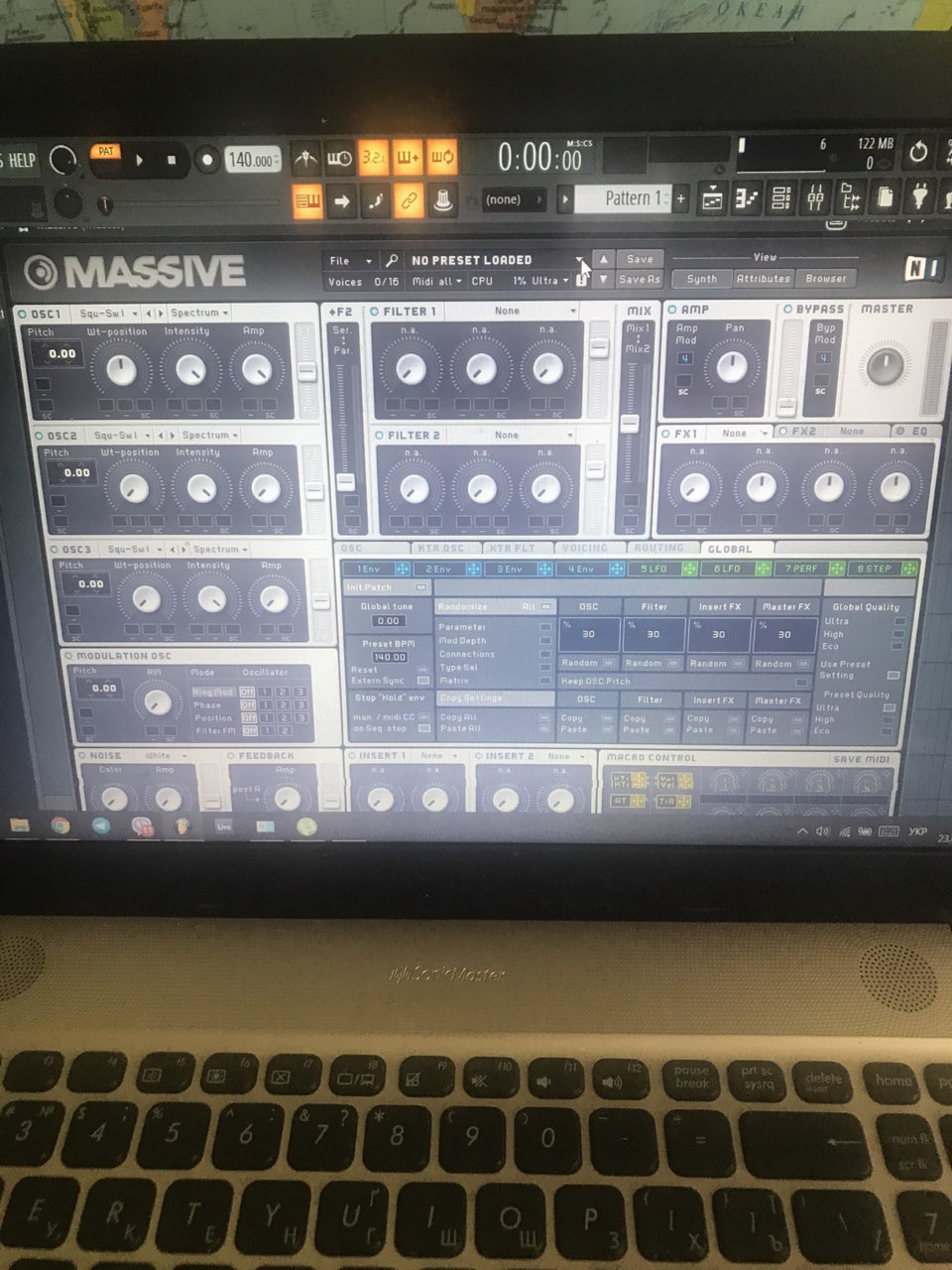This screenshot has width=952, height=1270.
Task: Open the playlist view icon in FL toolbar
Action: tap(712, 198)
